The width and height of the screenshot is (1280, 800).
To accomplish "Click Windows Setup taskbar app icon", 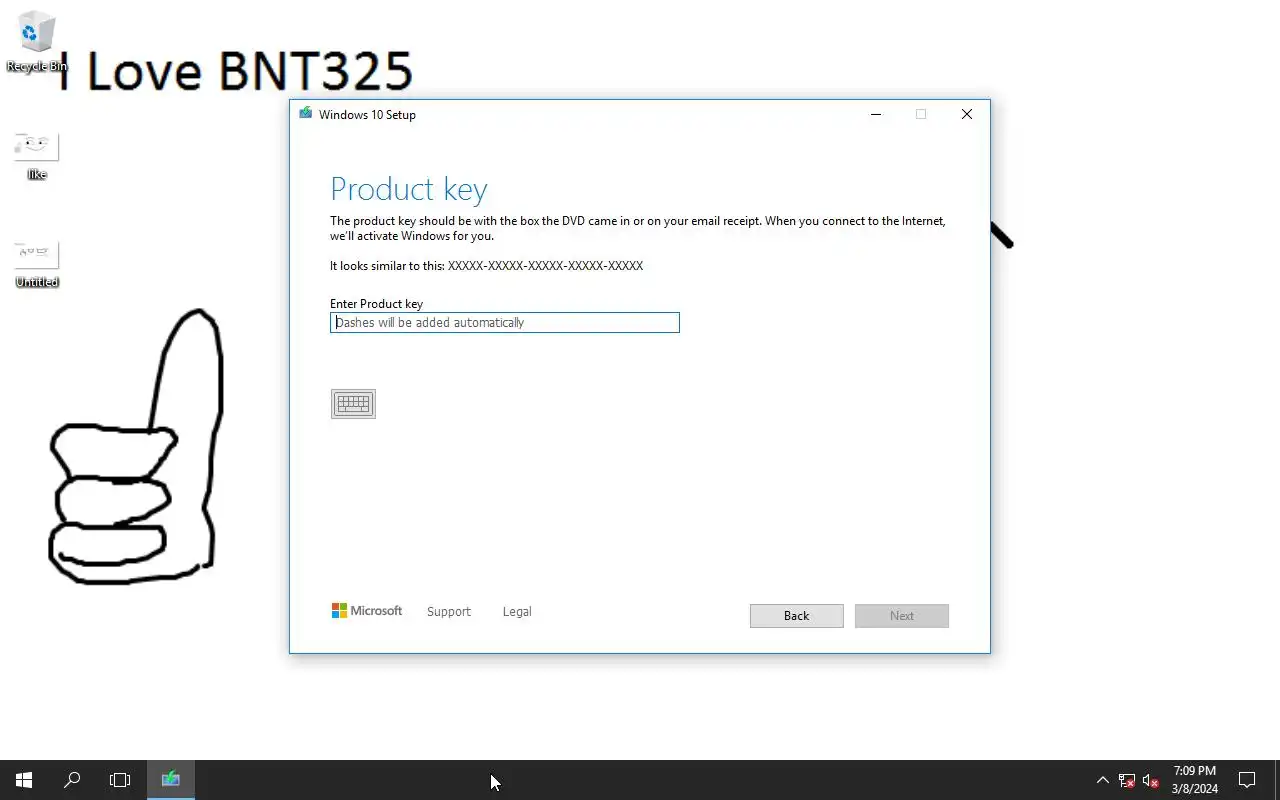I will (171, 780).
